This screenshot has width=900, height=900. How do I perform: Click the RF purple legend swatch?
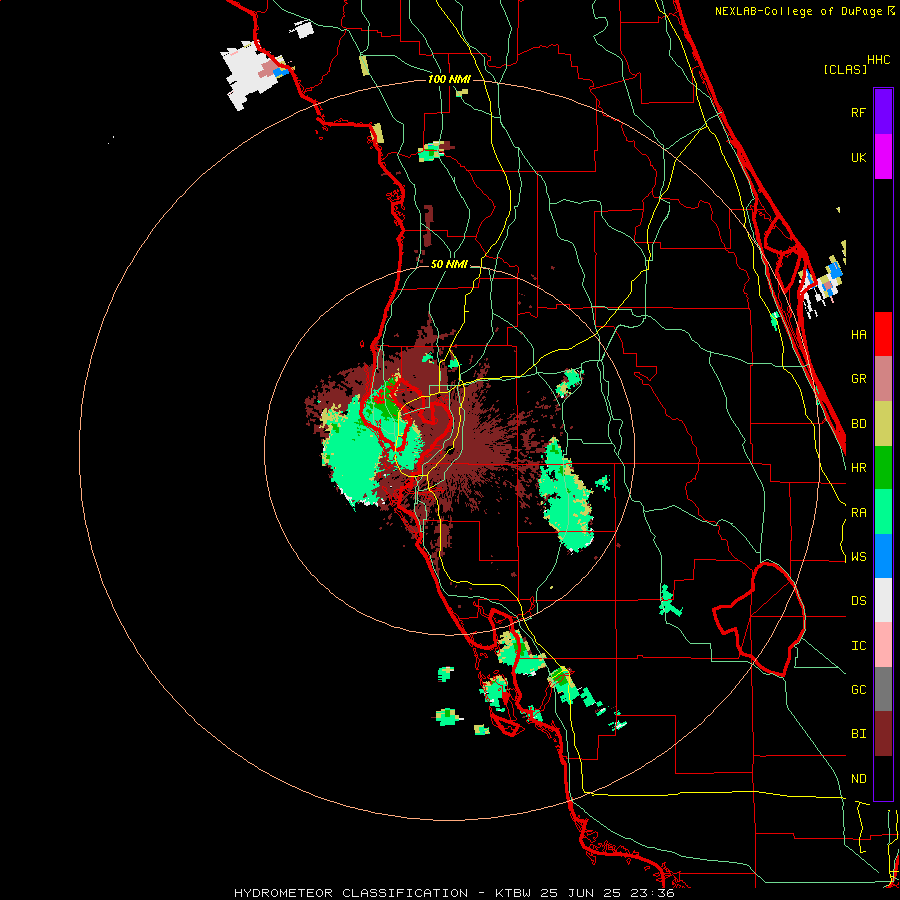(x=883, y=112)
